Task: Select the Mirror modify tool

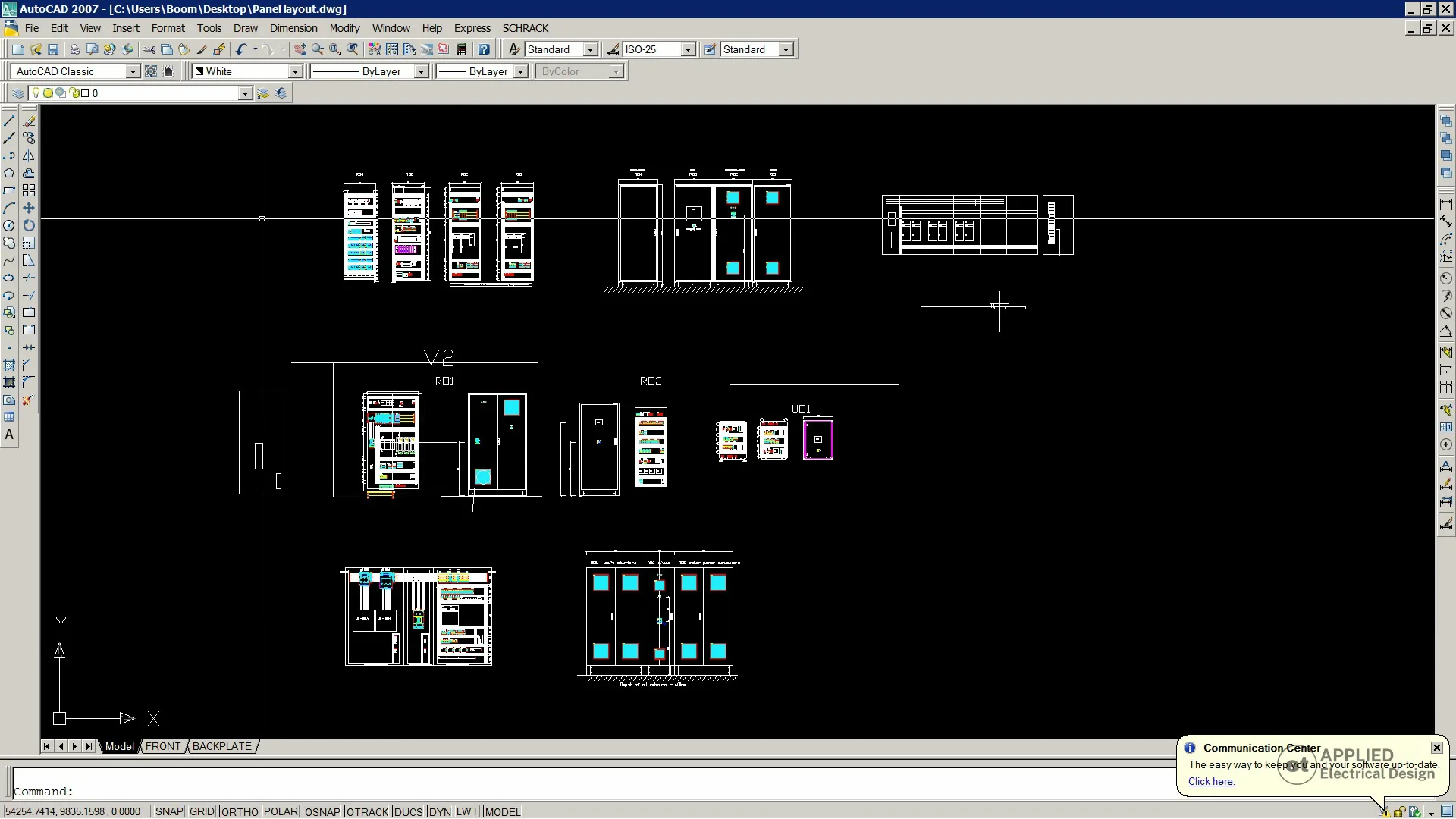Action: [x=29, y=155]
